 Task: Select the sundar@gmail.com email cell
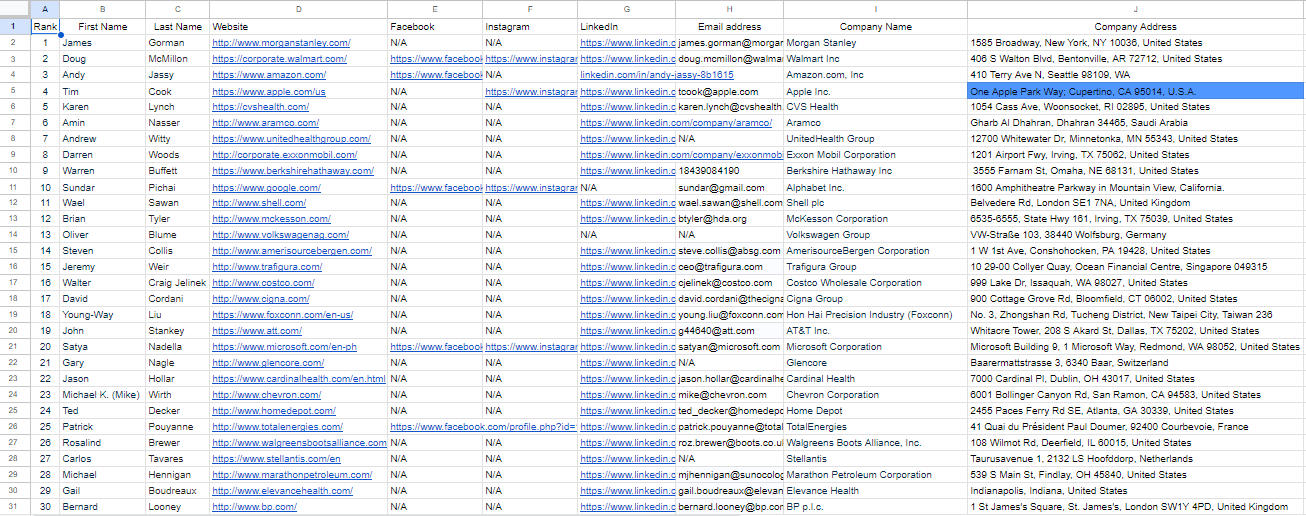tap(730, 187)
